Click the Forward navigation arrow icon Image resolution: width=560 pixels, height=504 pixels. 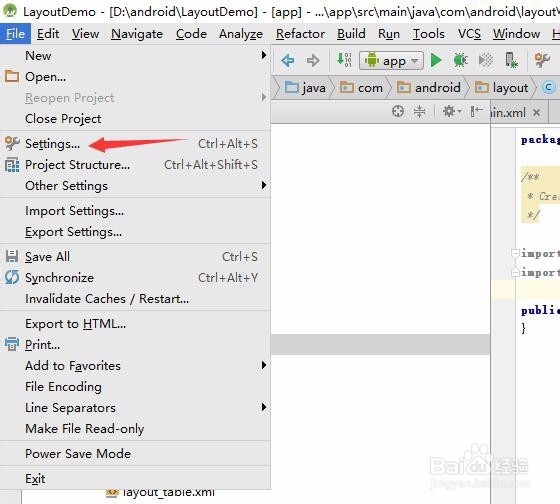tap(313, 60)
